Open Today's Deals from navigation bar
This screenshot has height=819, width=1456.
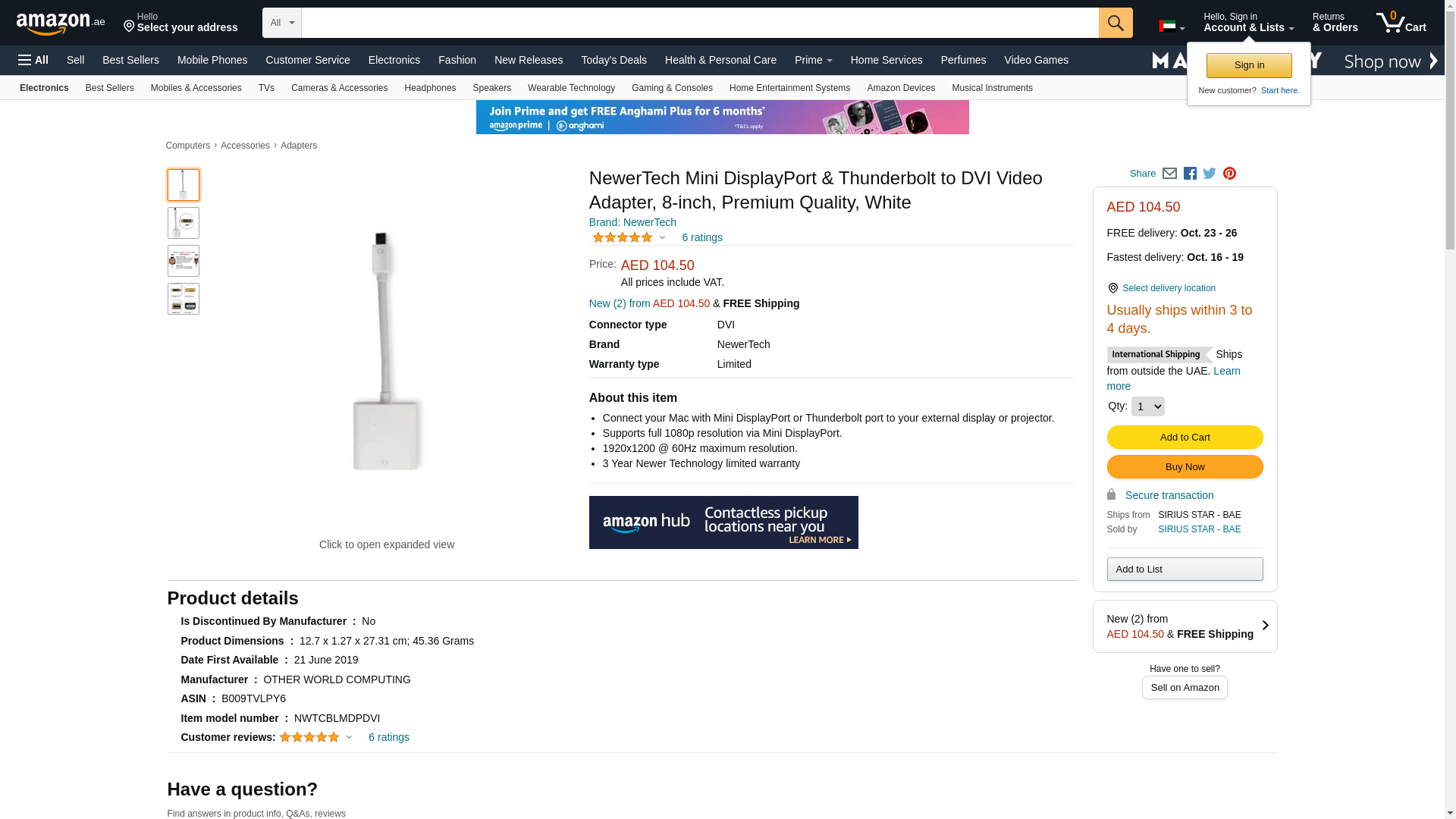613,60
